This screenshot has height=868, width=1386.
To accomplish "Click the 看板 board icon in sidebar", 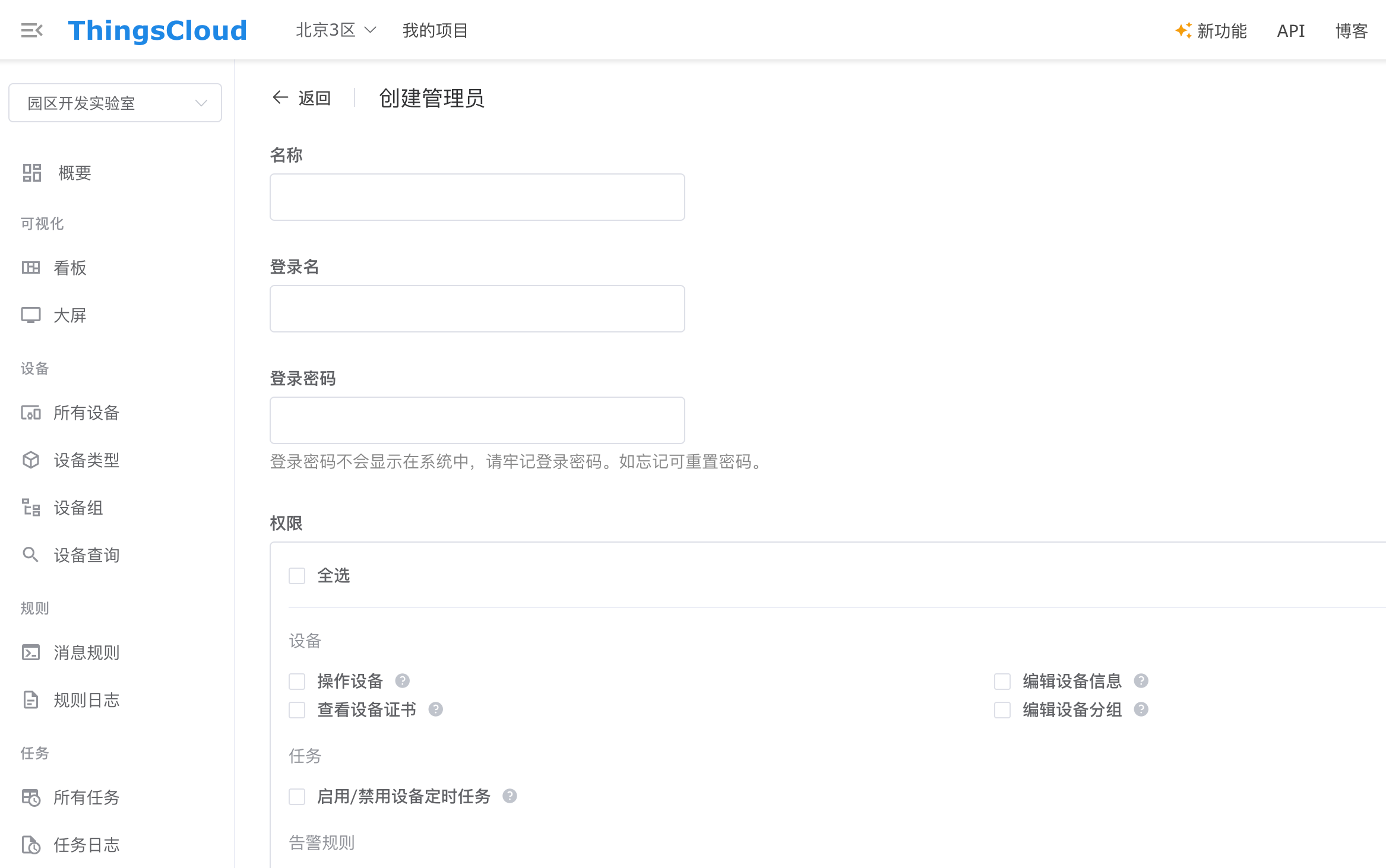I will [x=31, y=268].
